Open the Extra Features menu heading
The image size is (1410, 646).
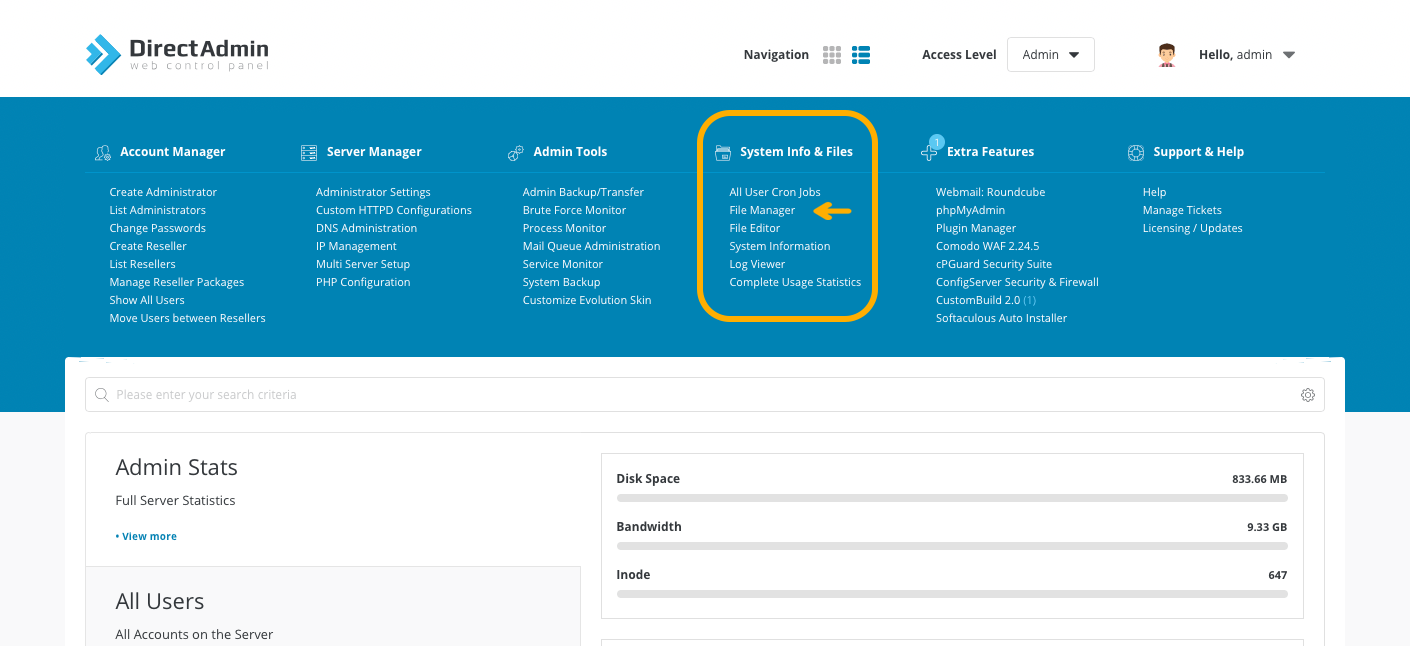(x=991, y=152)
